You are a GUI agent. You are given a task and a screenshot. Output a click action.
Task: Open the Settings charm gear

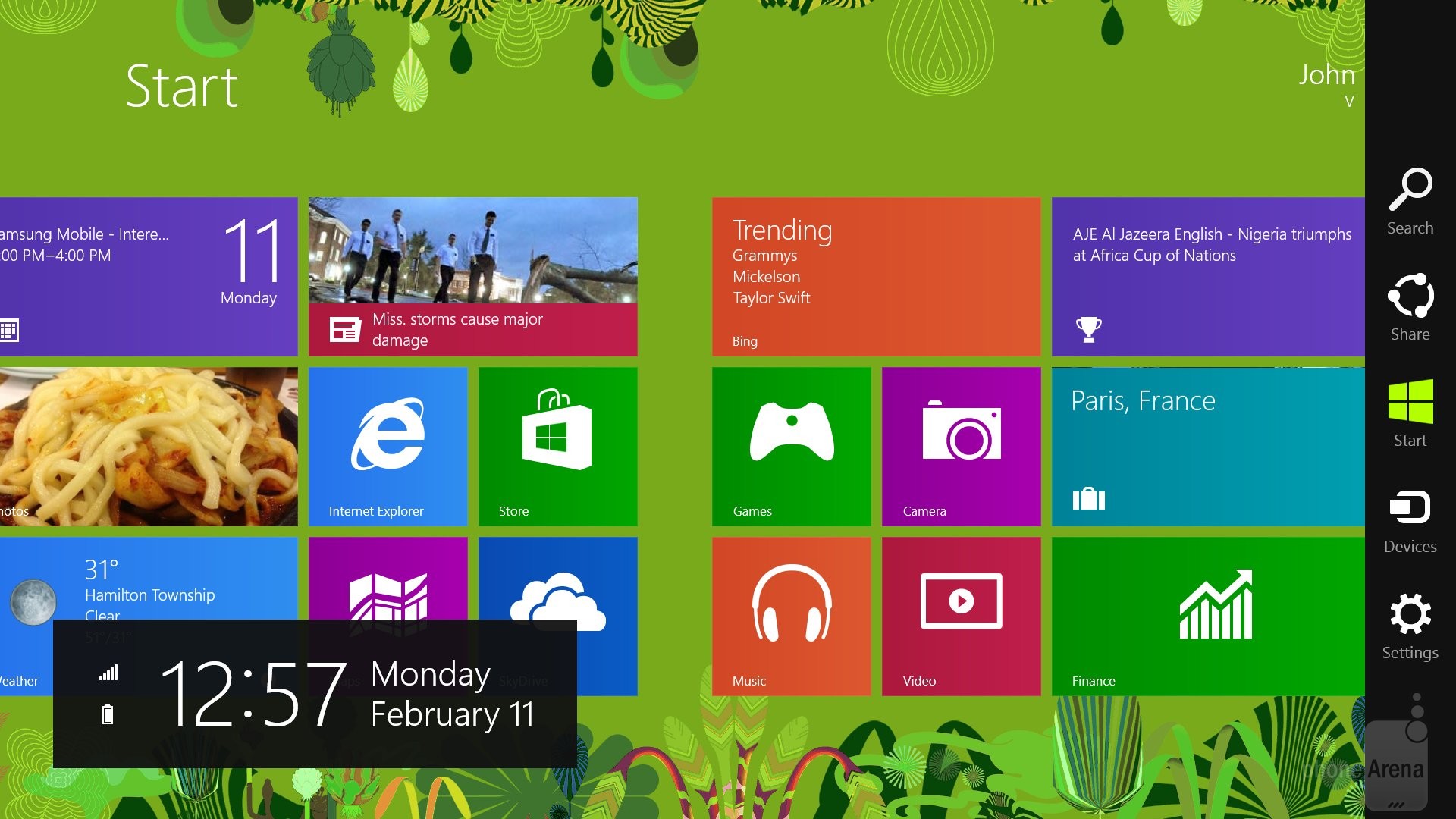[x=1410, y=614]
